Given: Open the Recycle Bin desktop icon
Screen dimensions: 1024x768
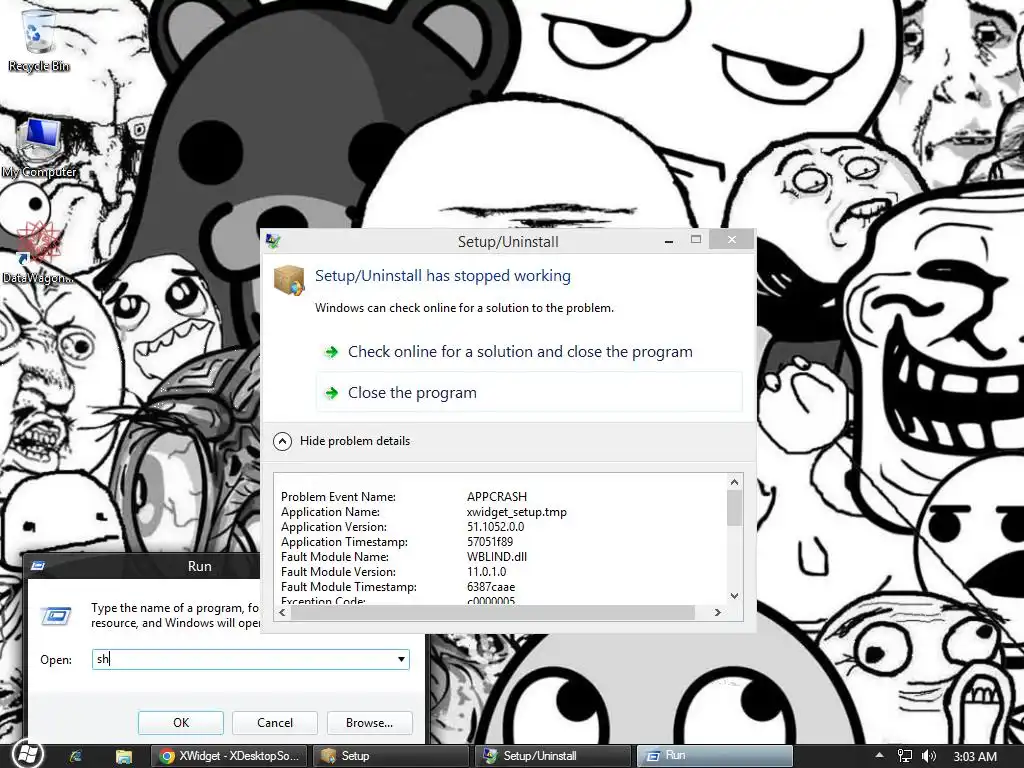Looking at the screenshot, I should 38,38.
